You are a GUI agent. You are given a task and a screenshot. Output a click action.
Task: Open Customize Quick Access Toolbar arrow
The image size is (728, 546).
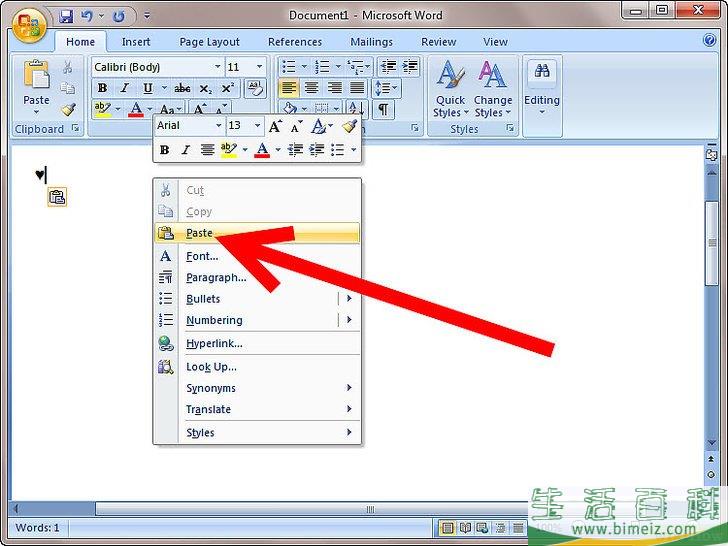point(147,16)
